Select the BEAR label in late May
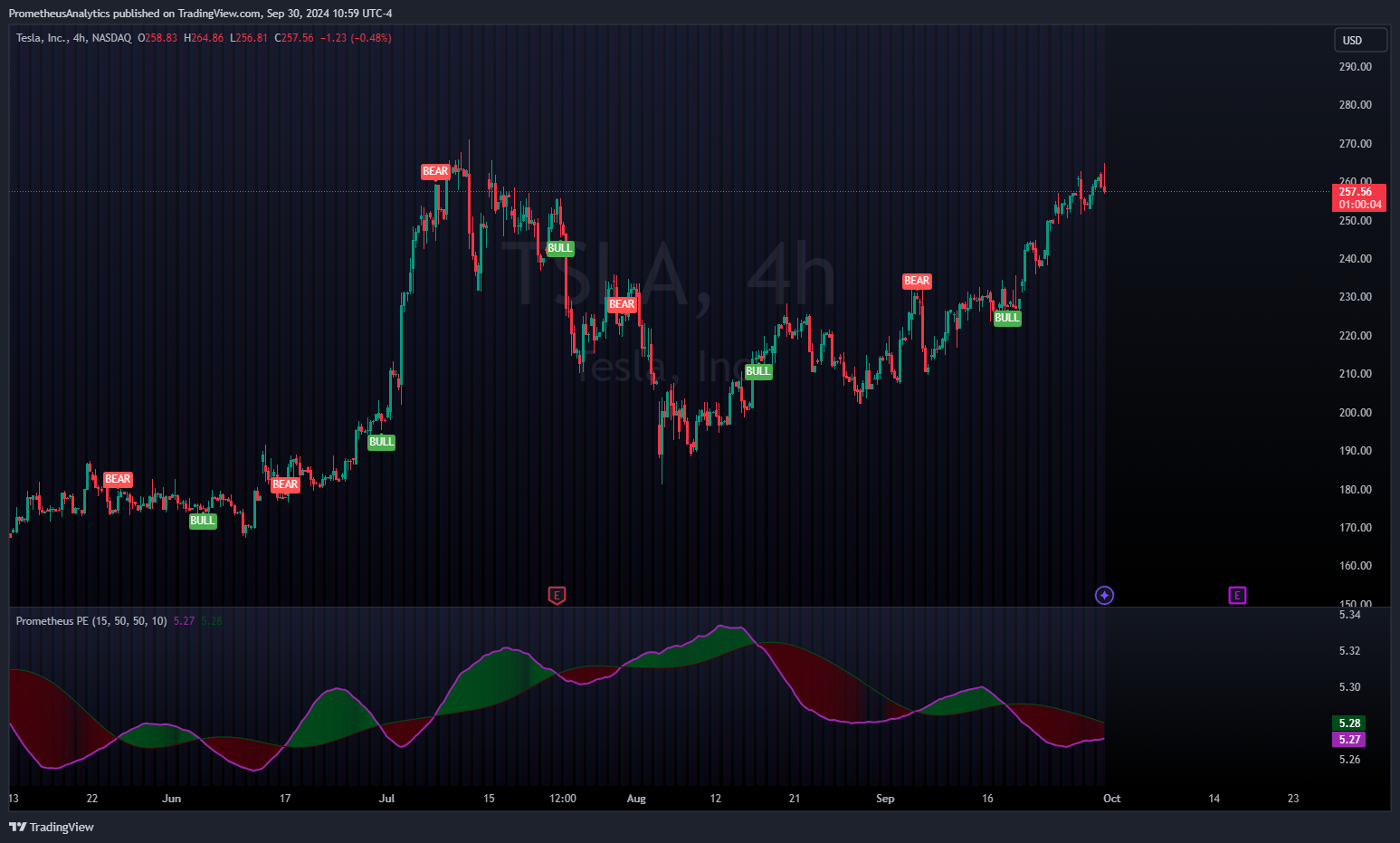This screenshot has height=843, width=1400. tap(118, 479)
